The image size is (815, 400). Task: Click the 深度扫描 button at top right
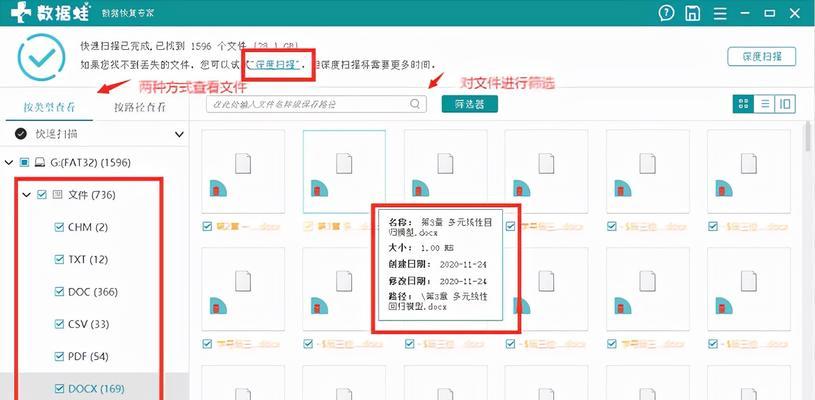(x=761, y=57)
